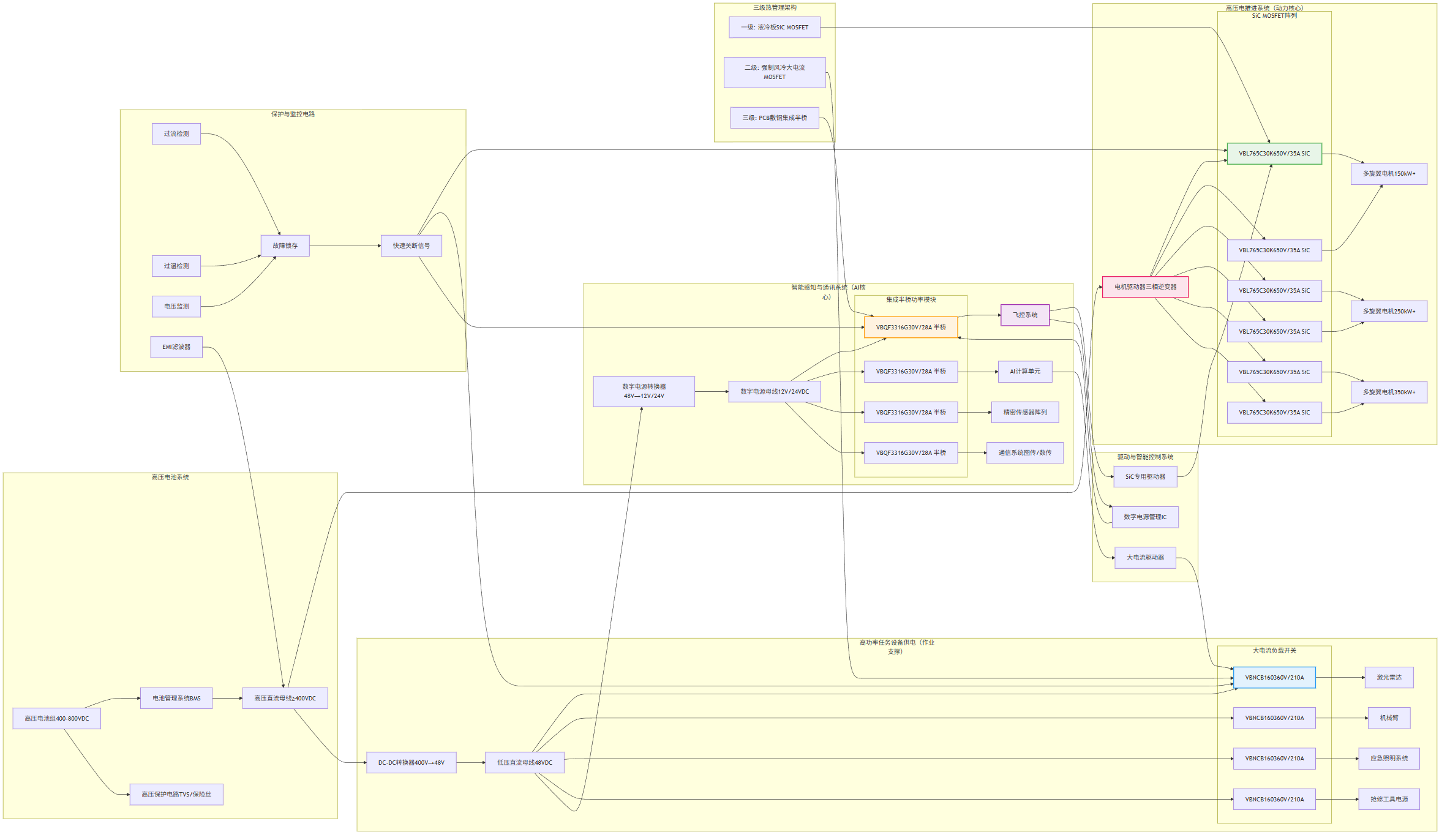Select the 高压电池组400-800VDC node
1450x840 pixels.
pos(57,719)
